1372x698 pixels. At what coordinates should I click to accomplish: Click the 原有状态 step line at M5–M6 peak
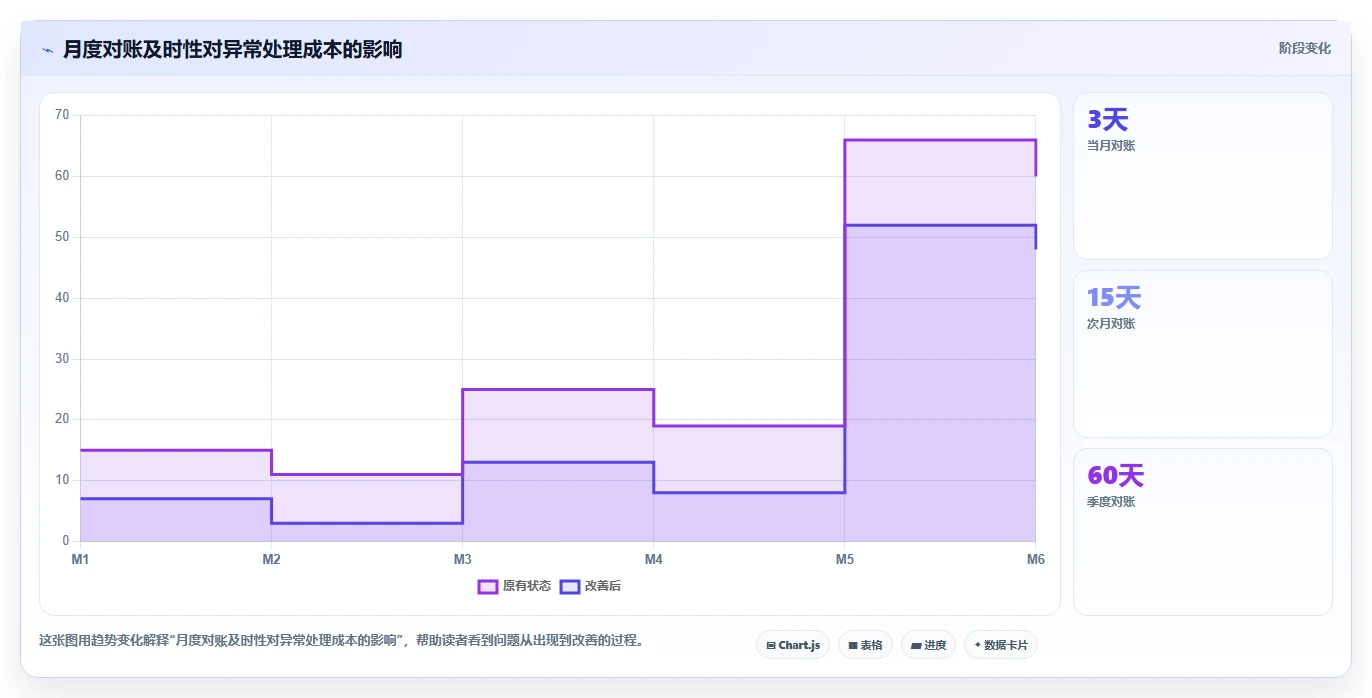pos(940,140)
